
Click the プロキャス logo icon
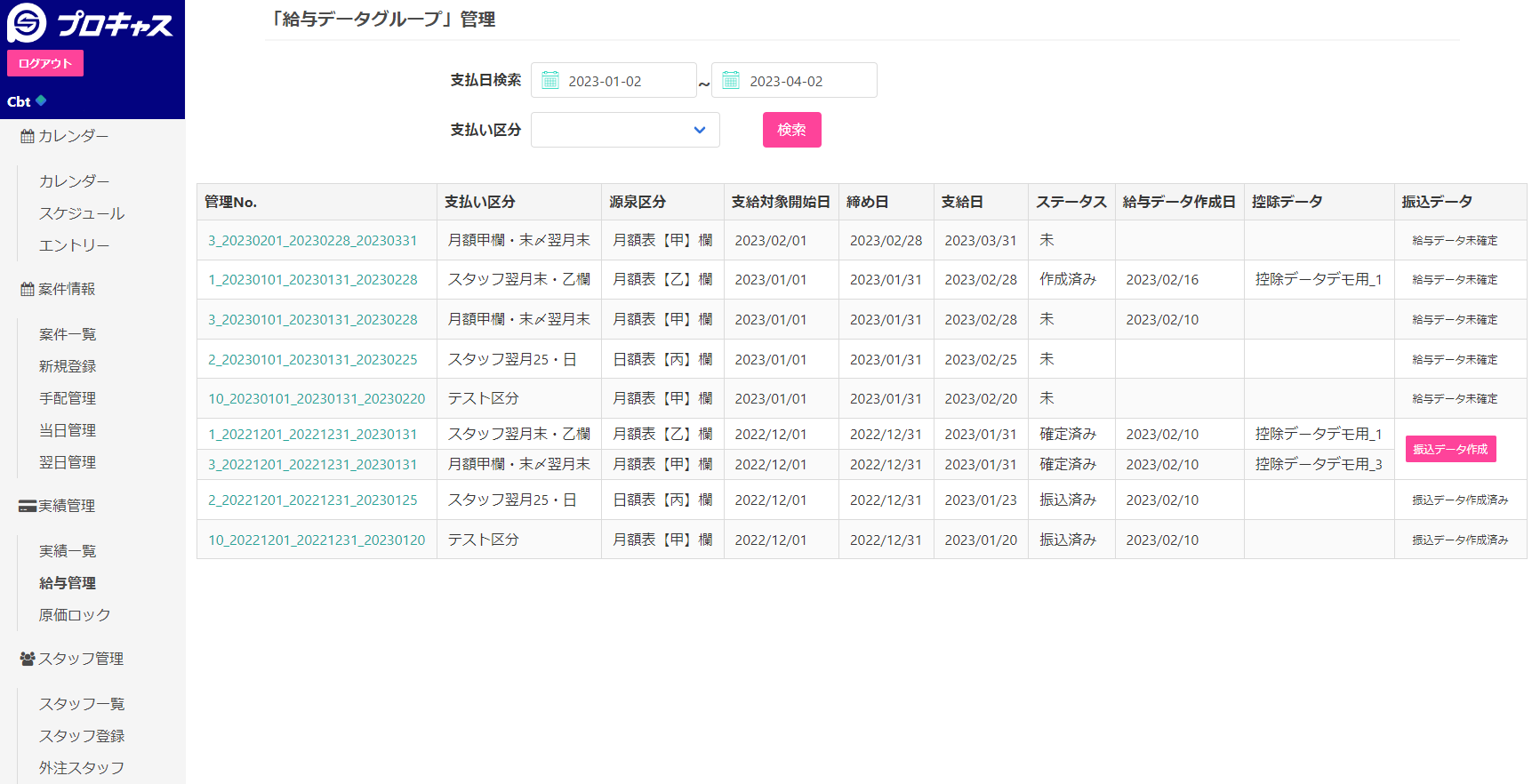[x=27, y=23]
